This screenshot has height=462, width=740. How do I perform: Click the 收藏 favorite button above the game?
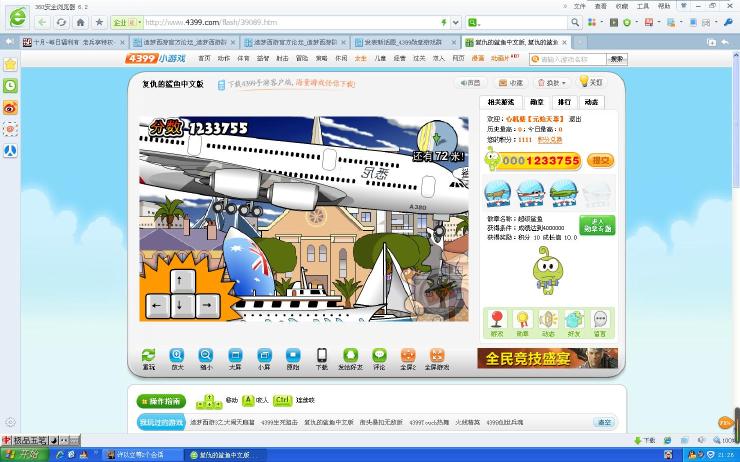512,83
